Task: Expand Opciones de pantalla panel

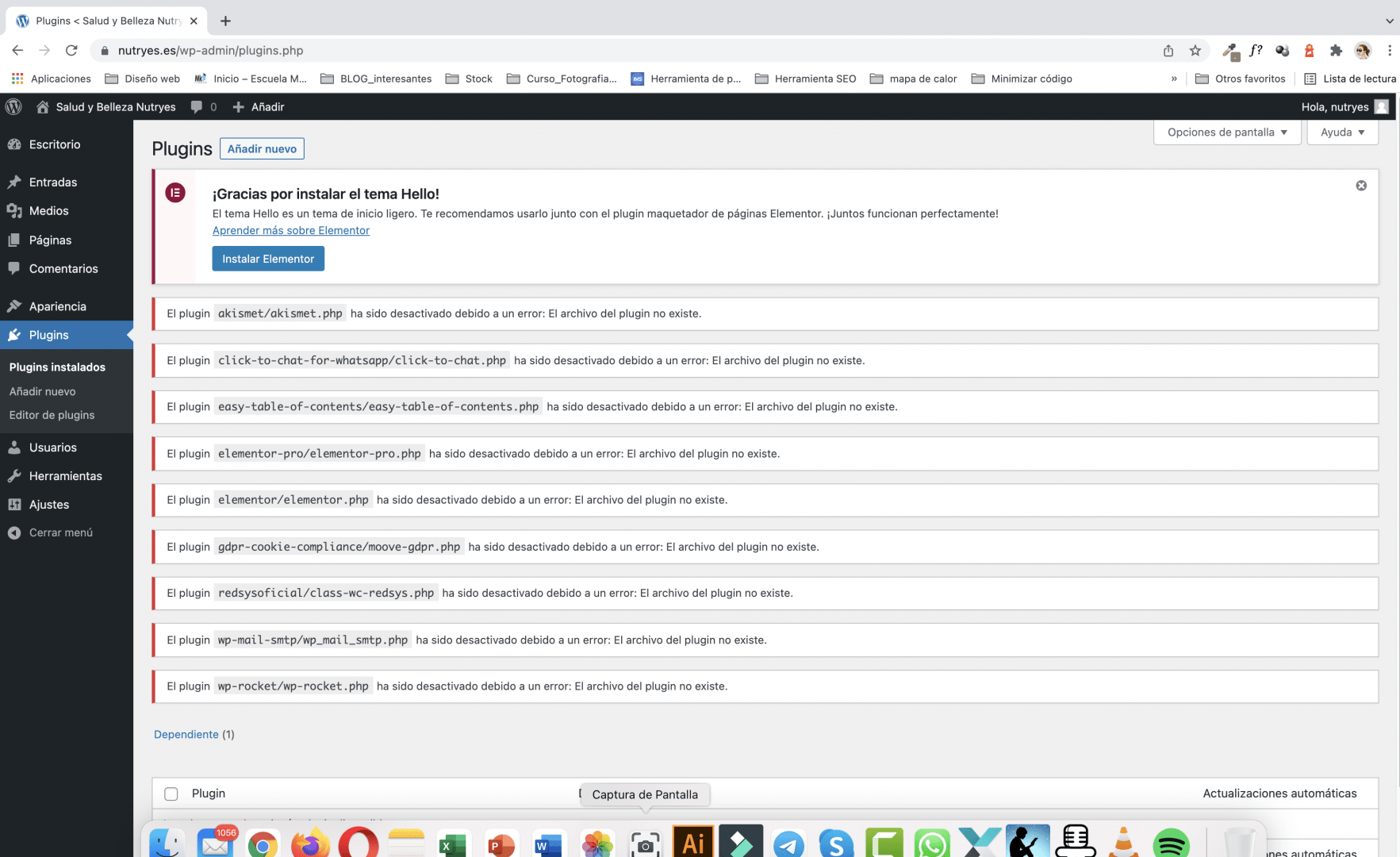Action: [1227, 132]
